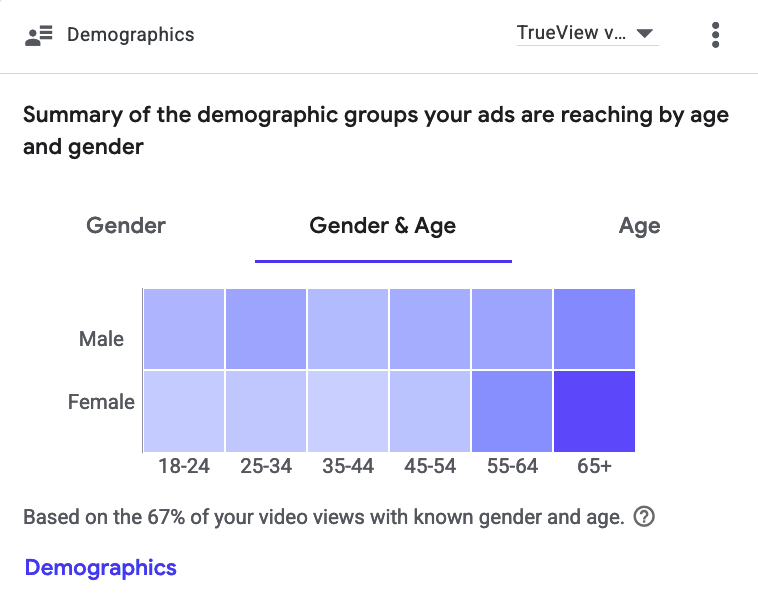Select the Male 25-34 heatmap cell

[x=266, y=329]
